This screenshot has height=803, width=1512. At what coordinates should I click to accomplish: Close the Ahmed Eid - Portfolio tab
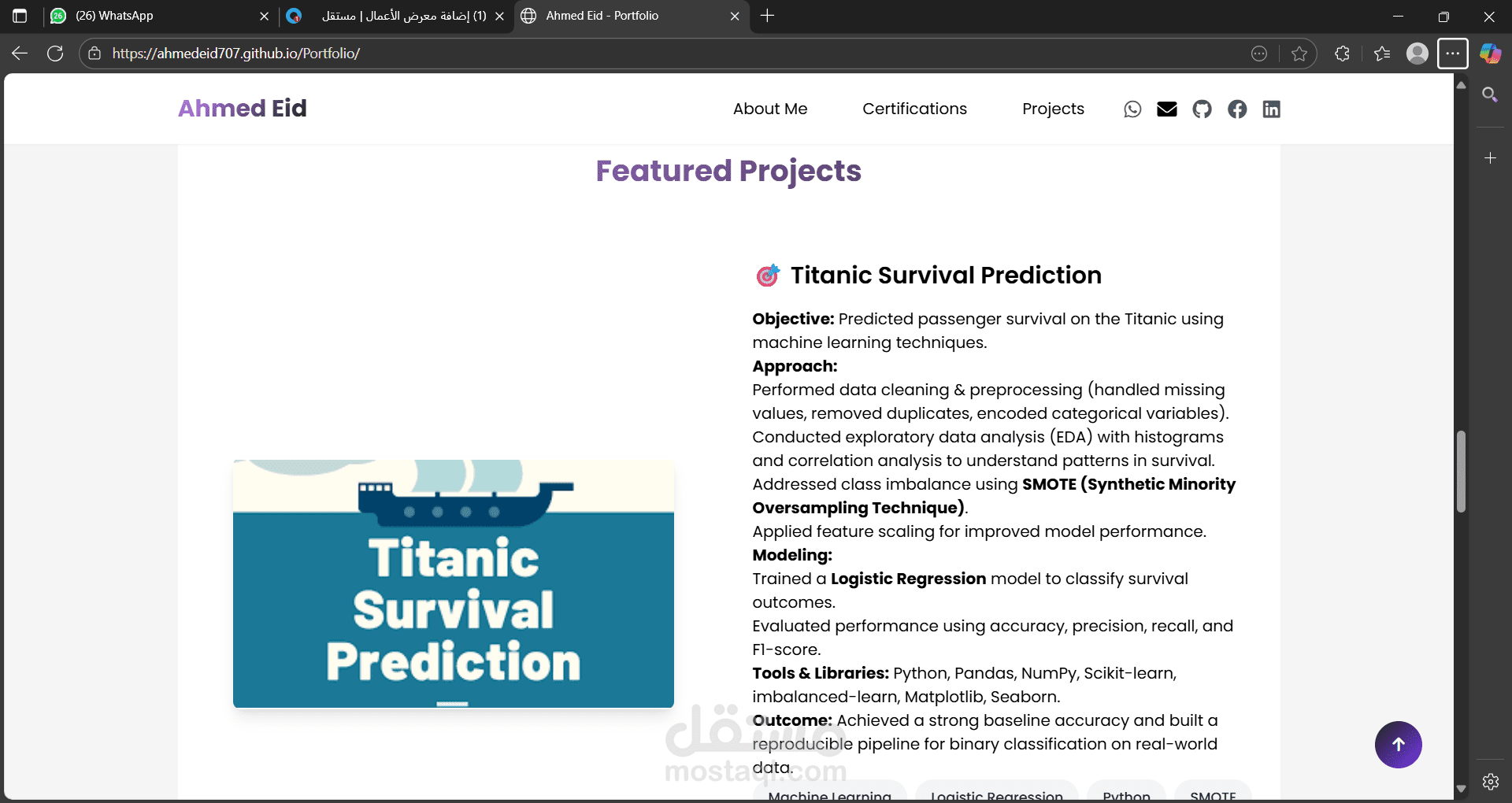[735, 16]
